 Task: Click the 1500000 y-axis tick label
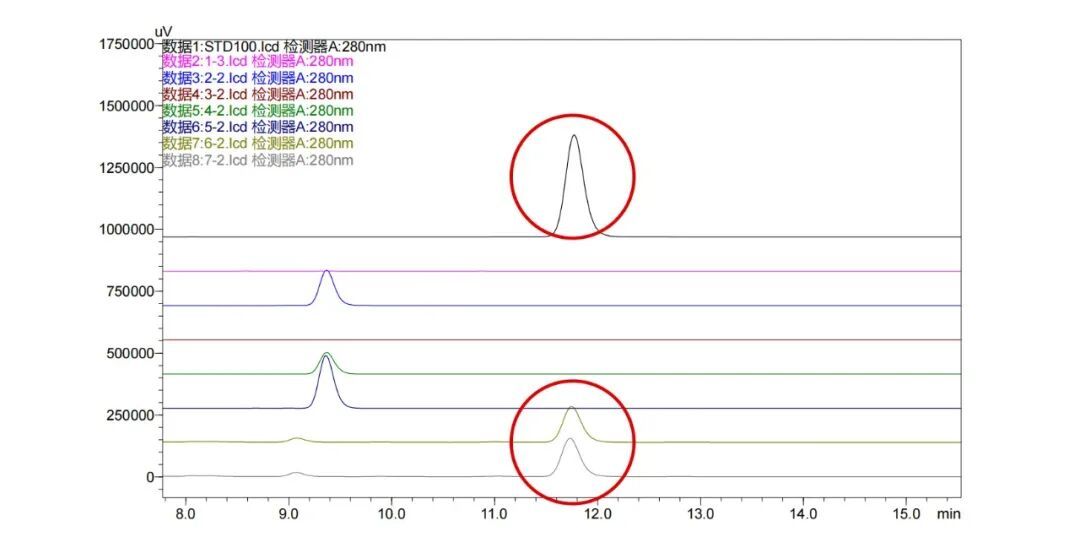127,106
